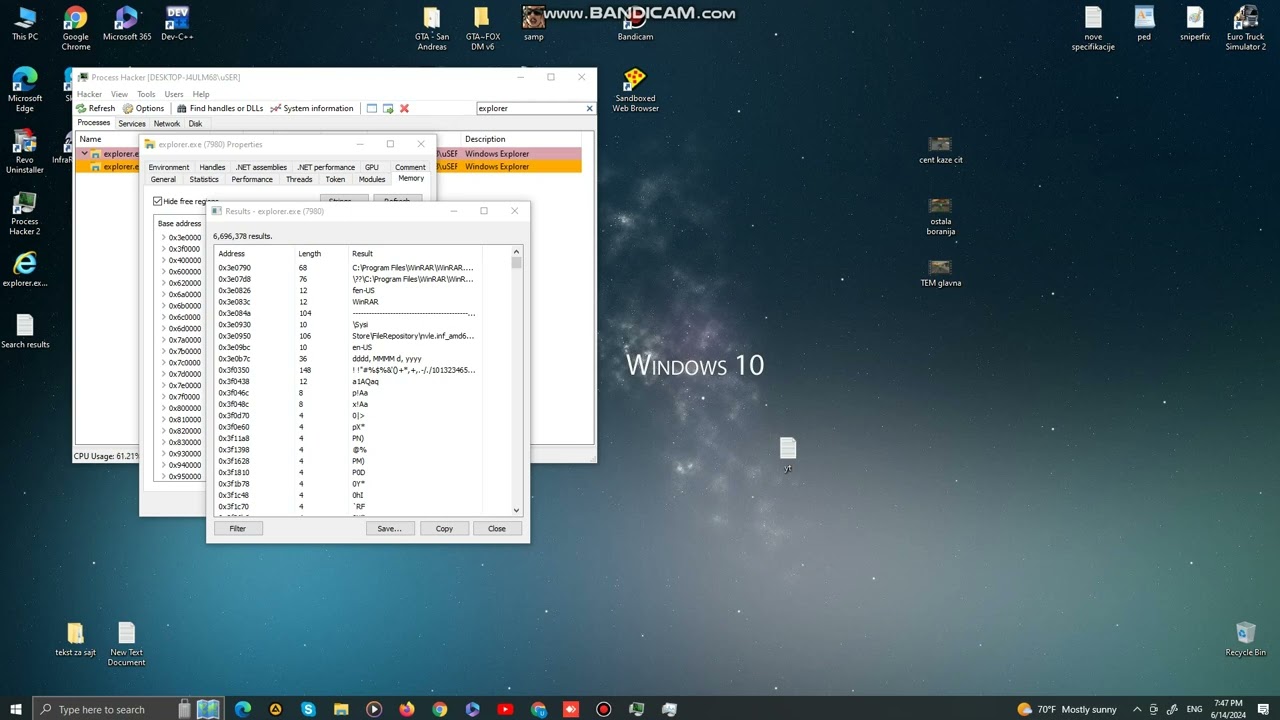Expand memory region 0x6a0000
This screenshot has height=720, width=1280.
click(163, 294)
